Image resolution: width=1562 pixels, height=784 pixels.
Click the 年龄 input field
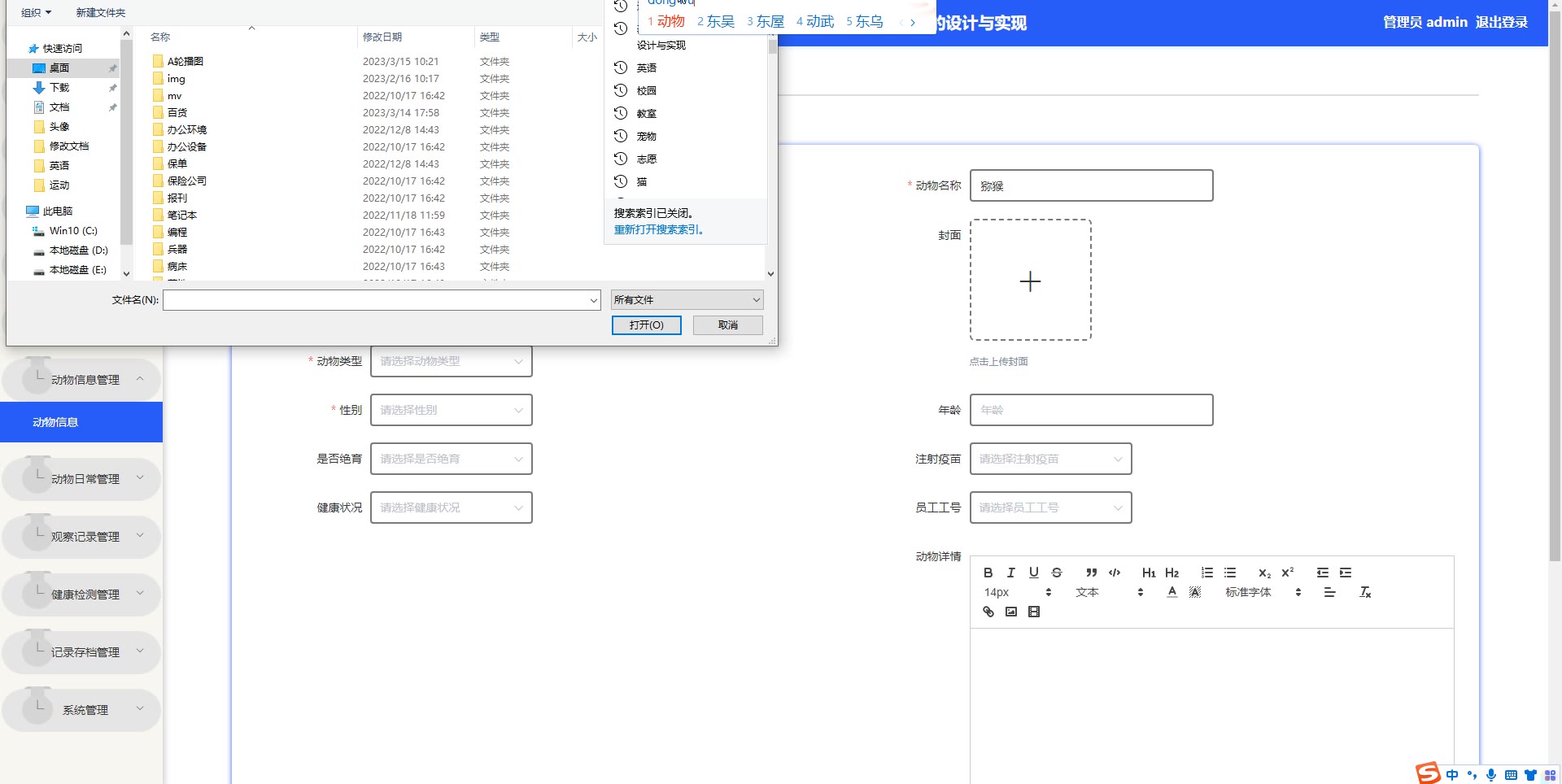[1091, 410]
